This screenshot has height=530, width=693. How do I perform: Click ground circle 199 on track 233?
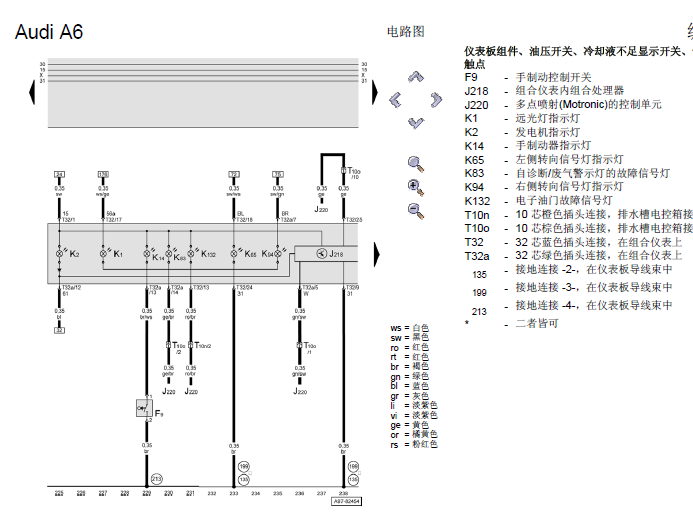pos(244,466)
